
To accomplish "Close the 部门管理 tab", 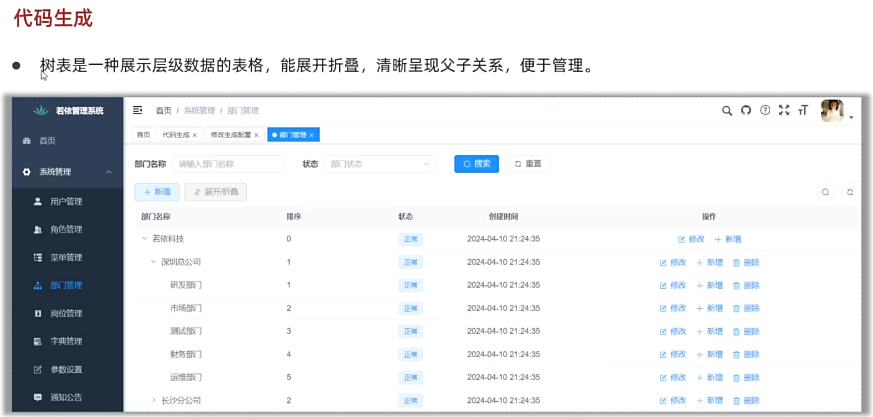I will (x=312, y=135).
